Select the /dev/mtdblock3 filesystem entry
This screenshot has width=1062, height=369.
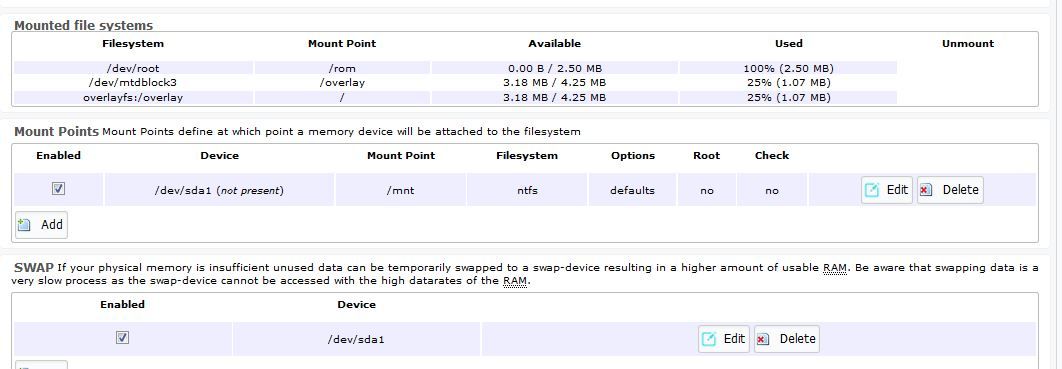[x=133, y=83]
